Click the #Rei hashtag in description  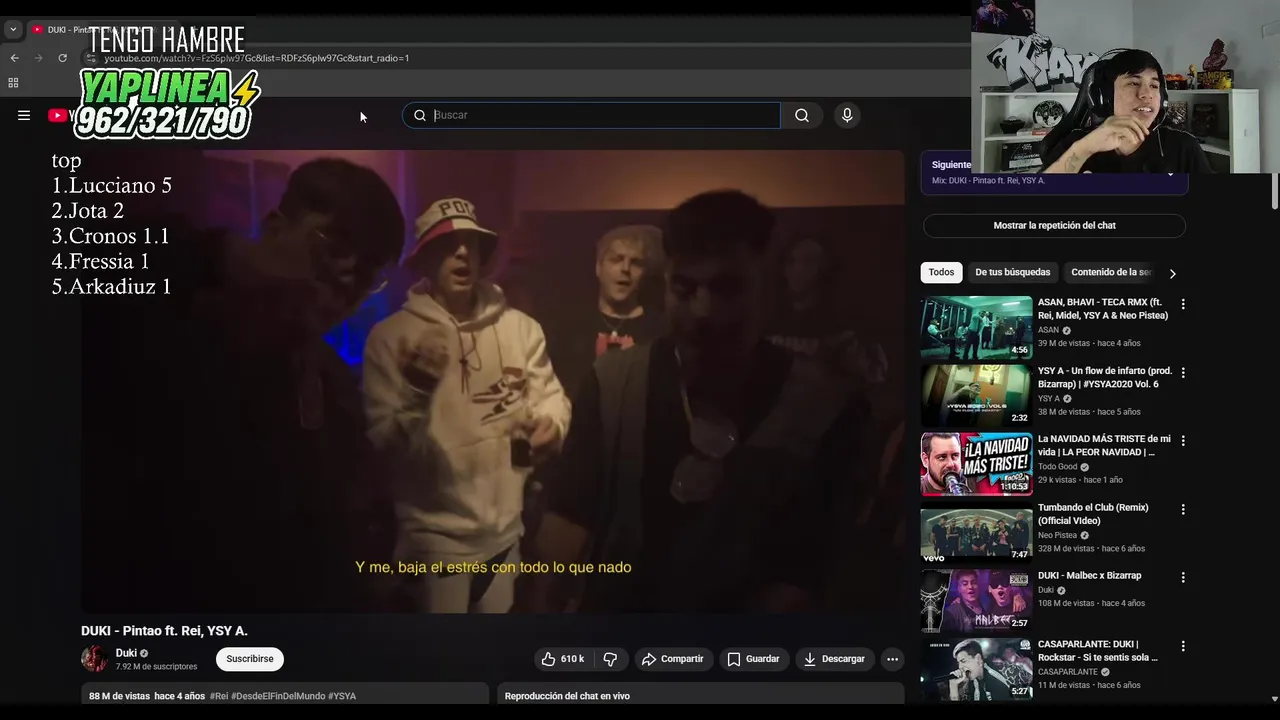[219, 696]
